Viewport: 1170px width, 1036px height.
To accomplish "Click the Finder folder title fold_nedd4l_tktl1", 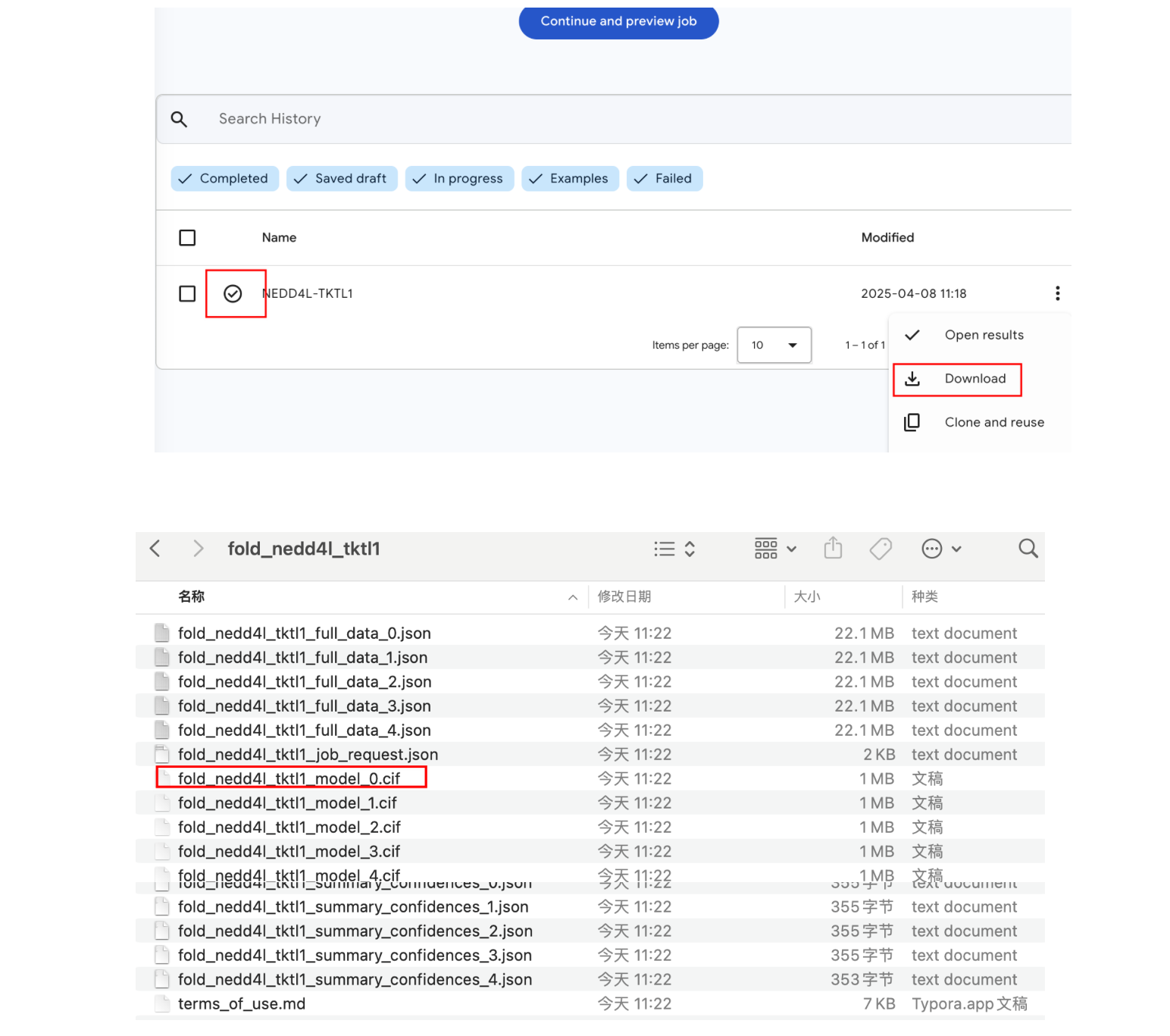I will point(304,549).
